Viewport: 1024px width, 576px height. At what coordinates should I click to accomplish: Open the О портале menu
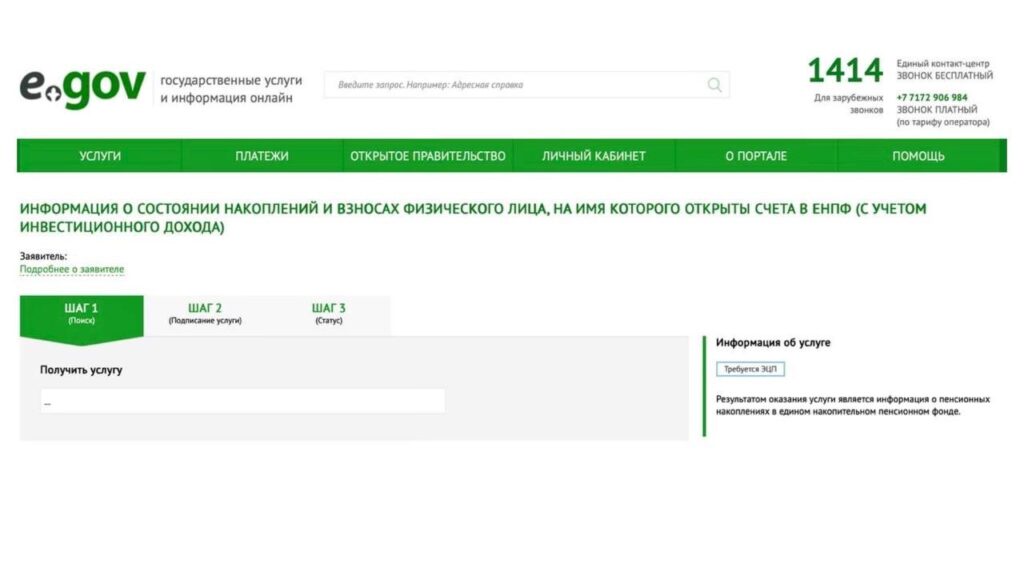[756, 156]
